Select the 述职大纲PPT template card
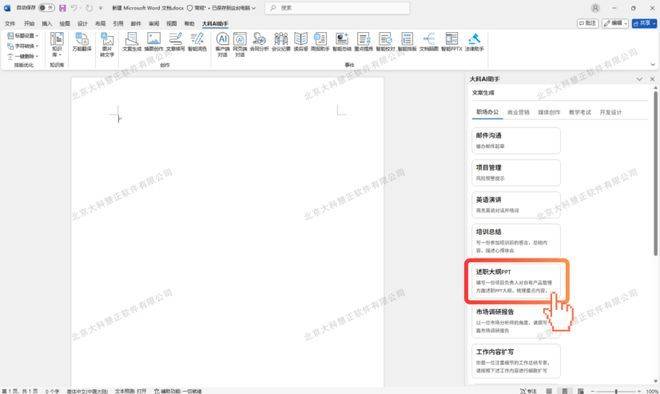660x394 pixels. 516,281
